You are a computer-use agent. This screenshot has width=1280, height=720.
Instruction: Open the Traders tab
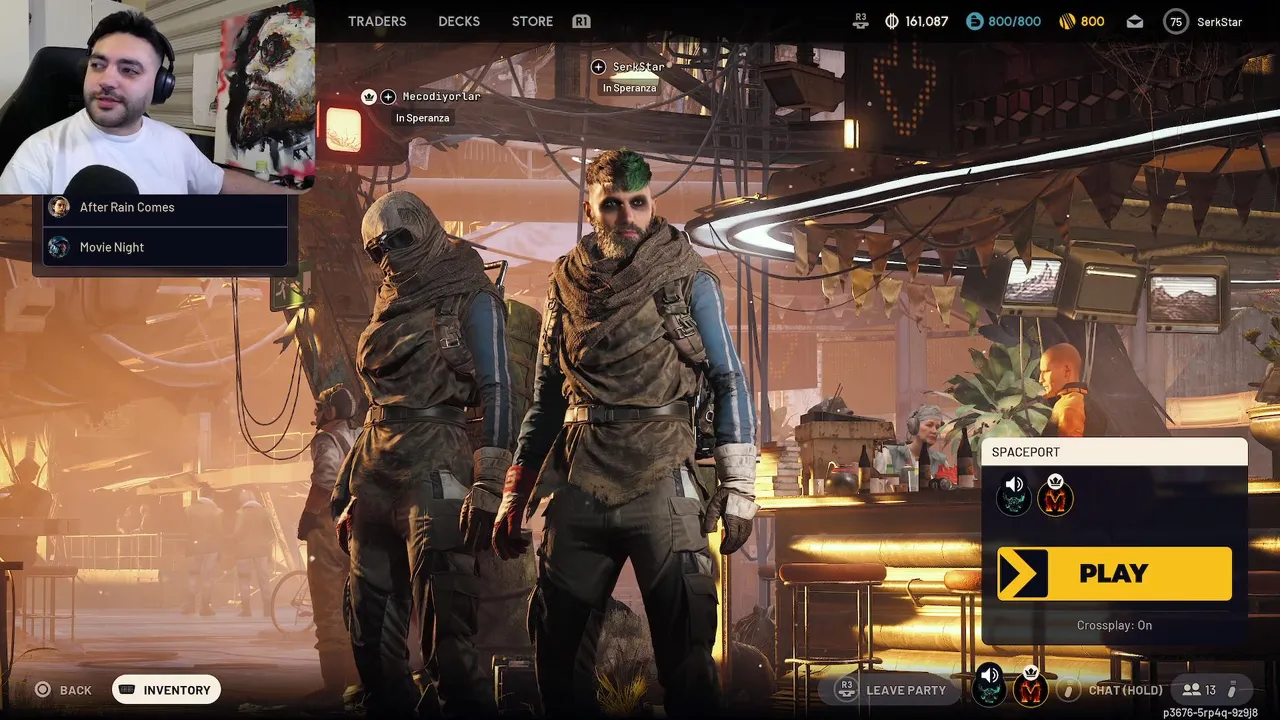coord(377,21)
